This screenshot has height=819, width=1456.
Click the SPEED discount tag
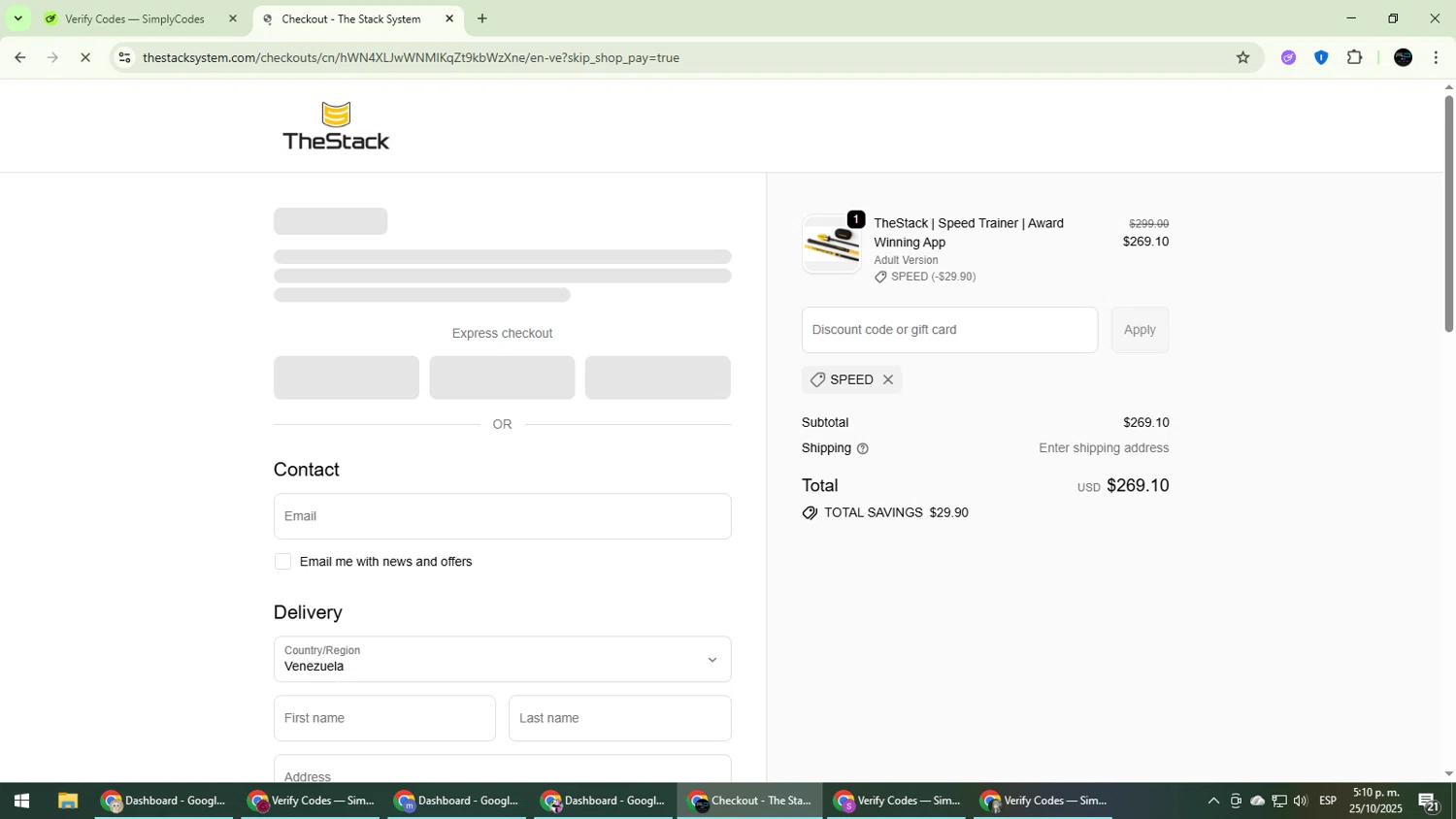click(851, 379)
